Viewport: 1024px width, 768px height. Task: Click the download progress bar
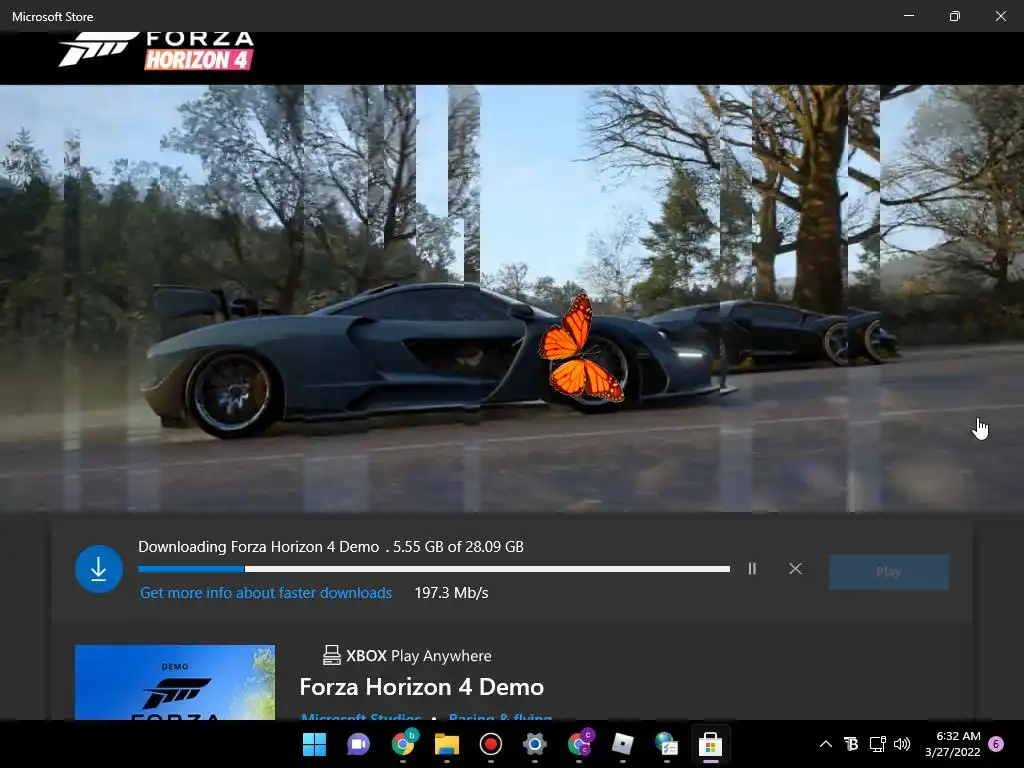434,569
